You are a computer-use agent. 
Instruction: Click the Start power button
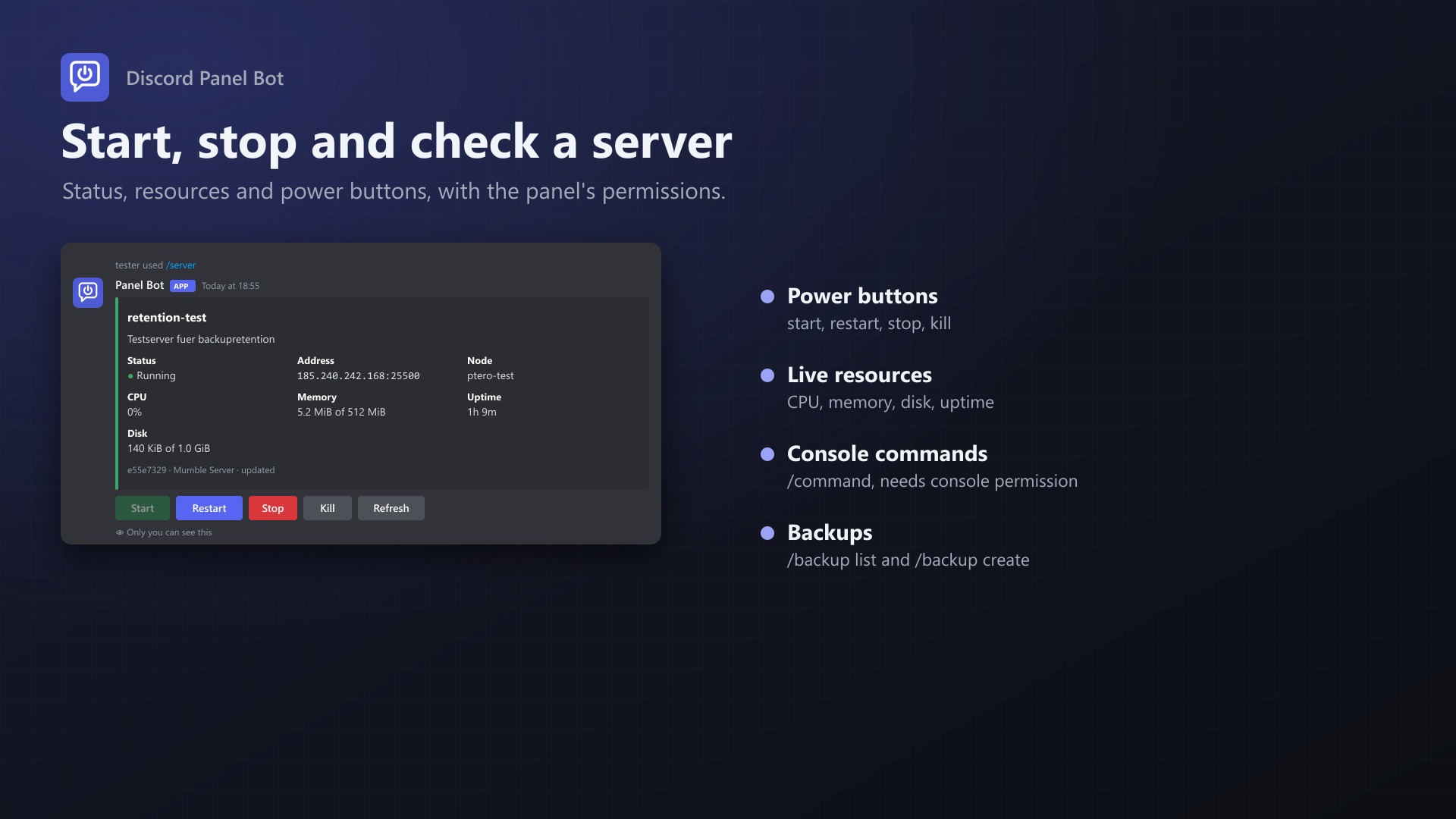tap(143, 508)
